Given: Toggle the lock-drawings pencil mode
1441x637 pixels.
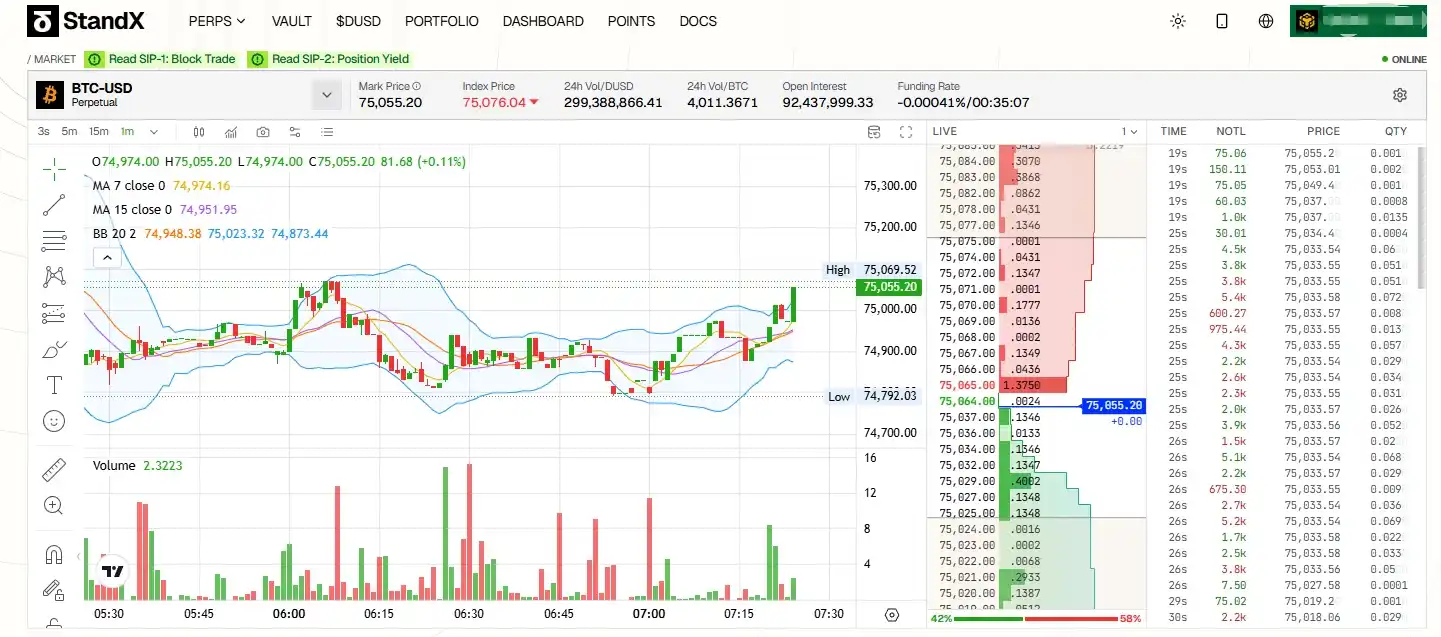Looking at the screenshot, I should coord(54,590).
